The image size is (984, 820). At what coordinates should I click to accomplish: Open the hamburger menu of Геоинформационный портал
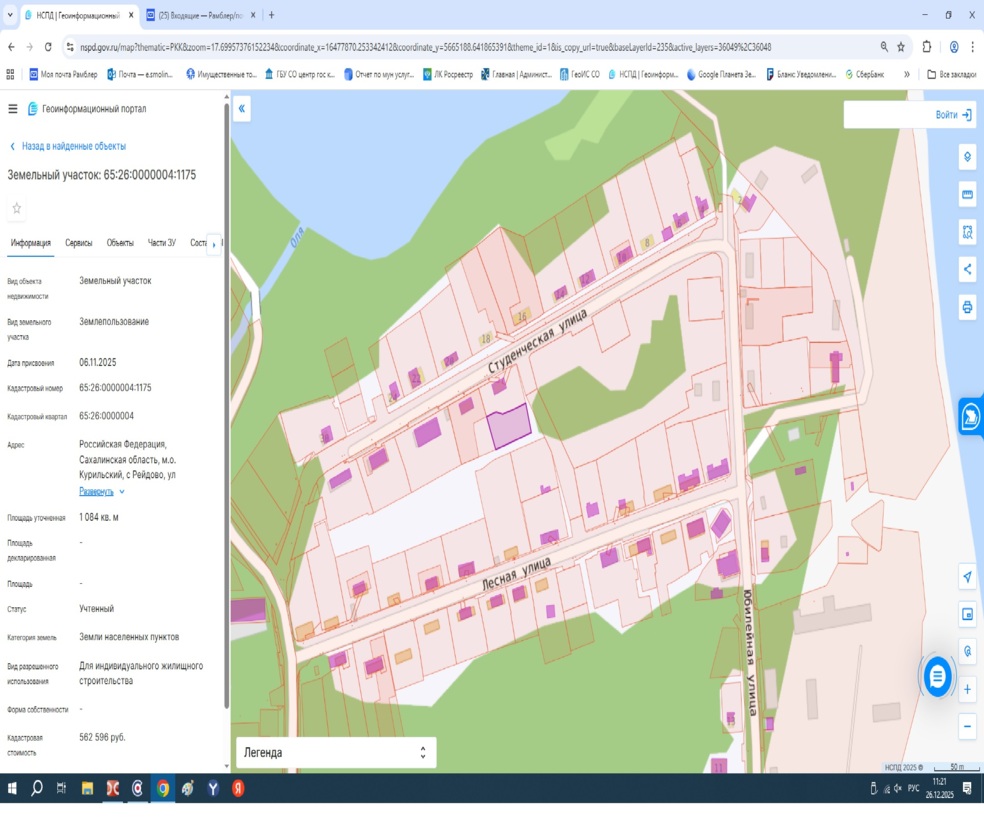[13, 109]
